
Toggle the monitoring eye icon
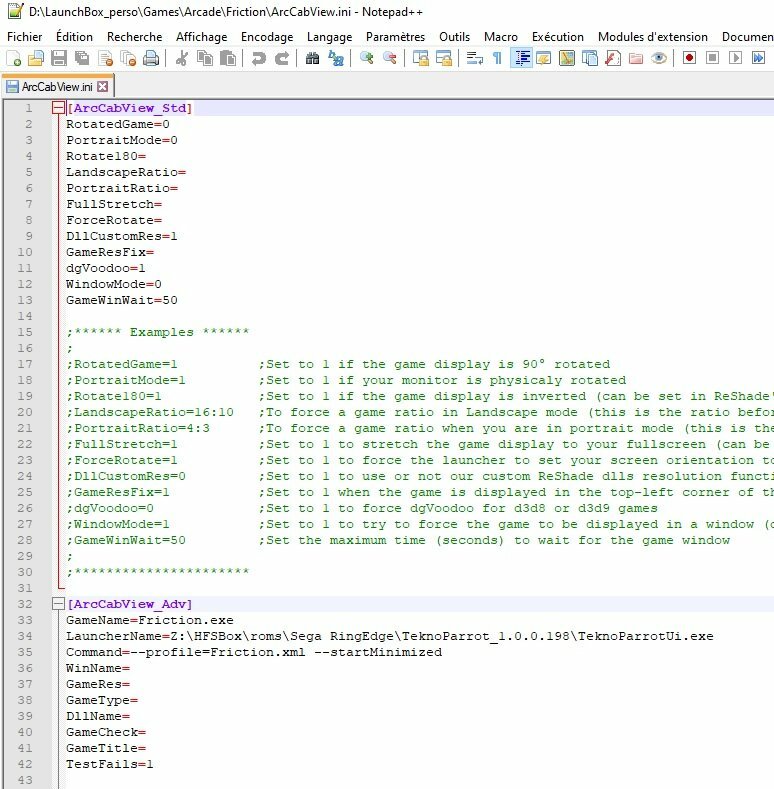[659, 59]
